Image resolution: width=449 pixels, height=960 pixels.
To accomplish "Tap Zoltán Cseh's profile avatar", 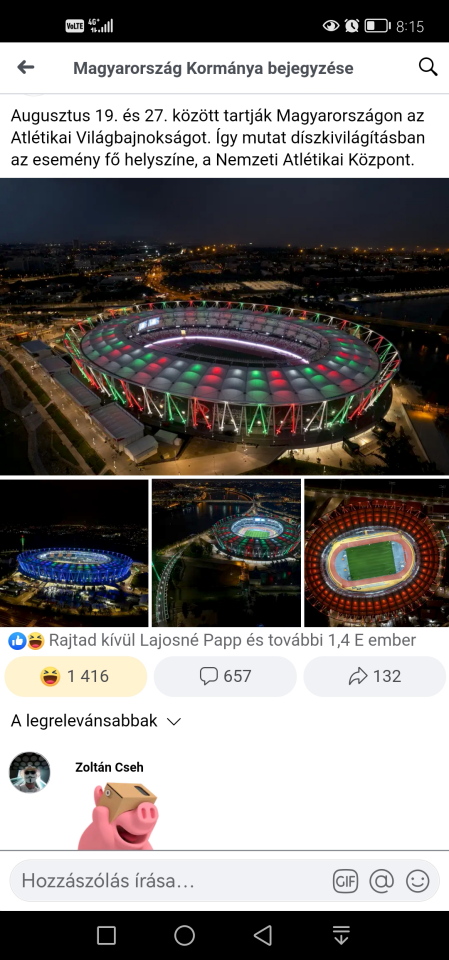I will coord(29,773).
